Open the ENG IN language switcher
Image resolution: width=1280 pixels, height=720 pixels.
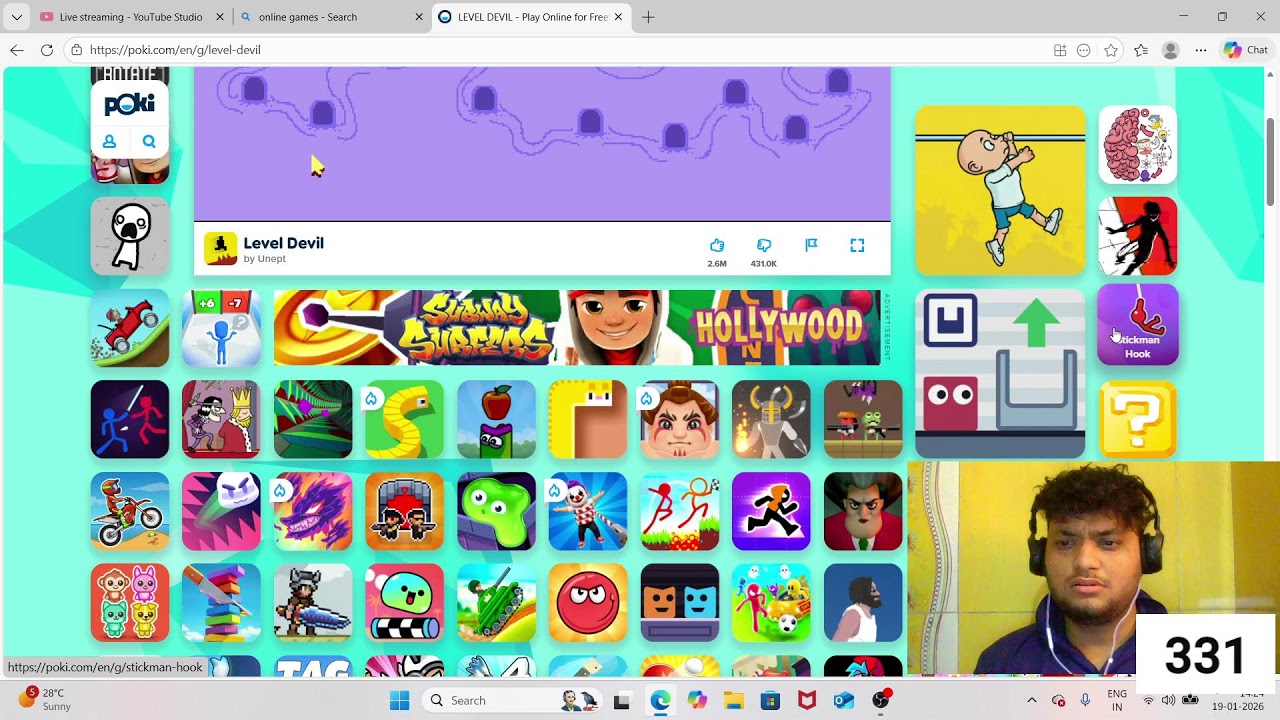(x=1117, y=700)
